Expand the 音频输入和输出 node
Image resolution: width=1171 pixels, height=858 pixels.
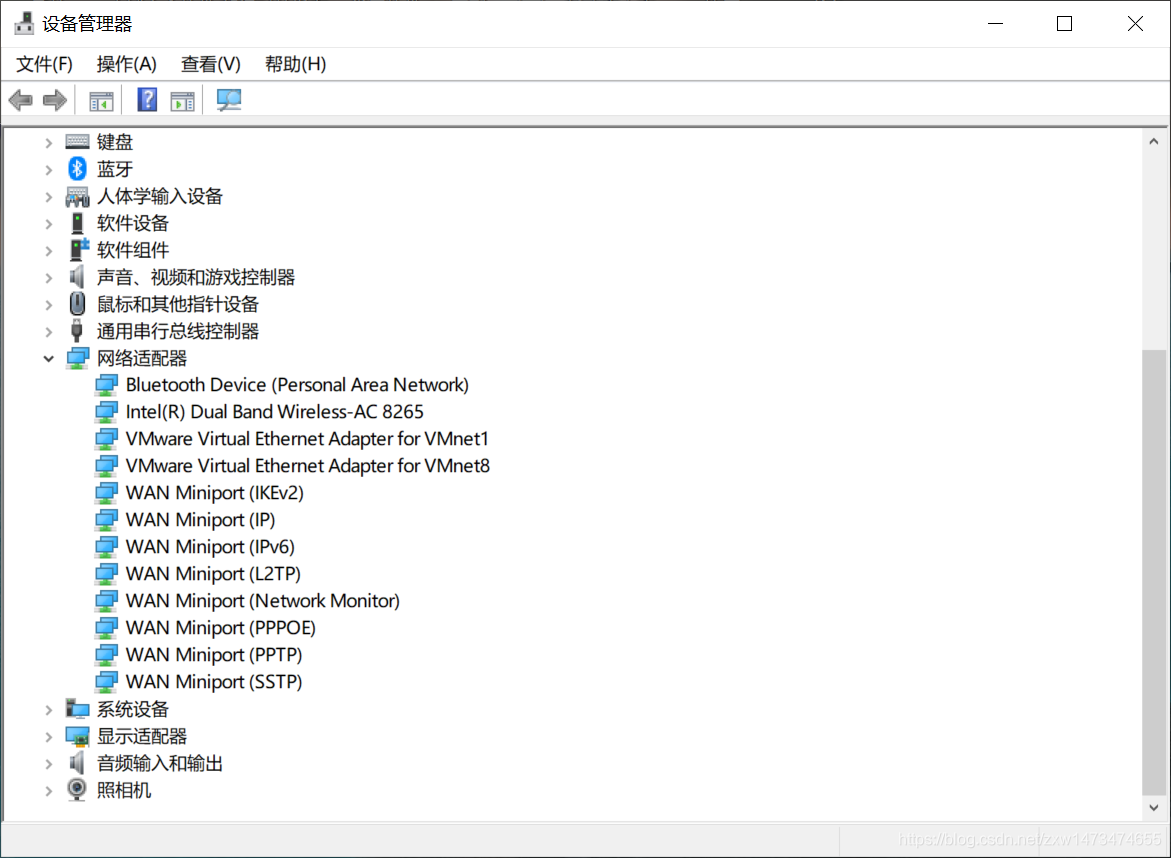pyautogui.click(x=49, y=764)
